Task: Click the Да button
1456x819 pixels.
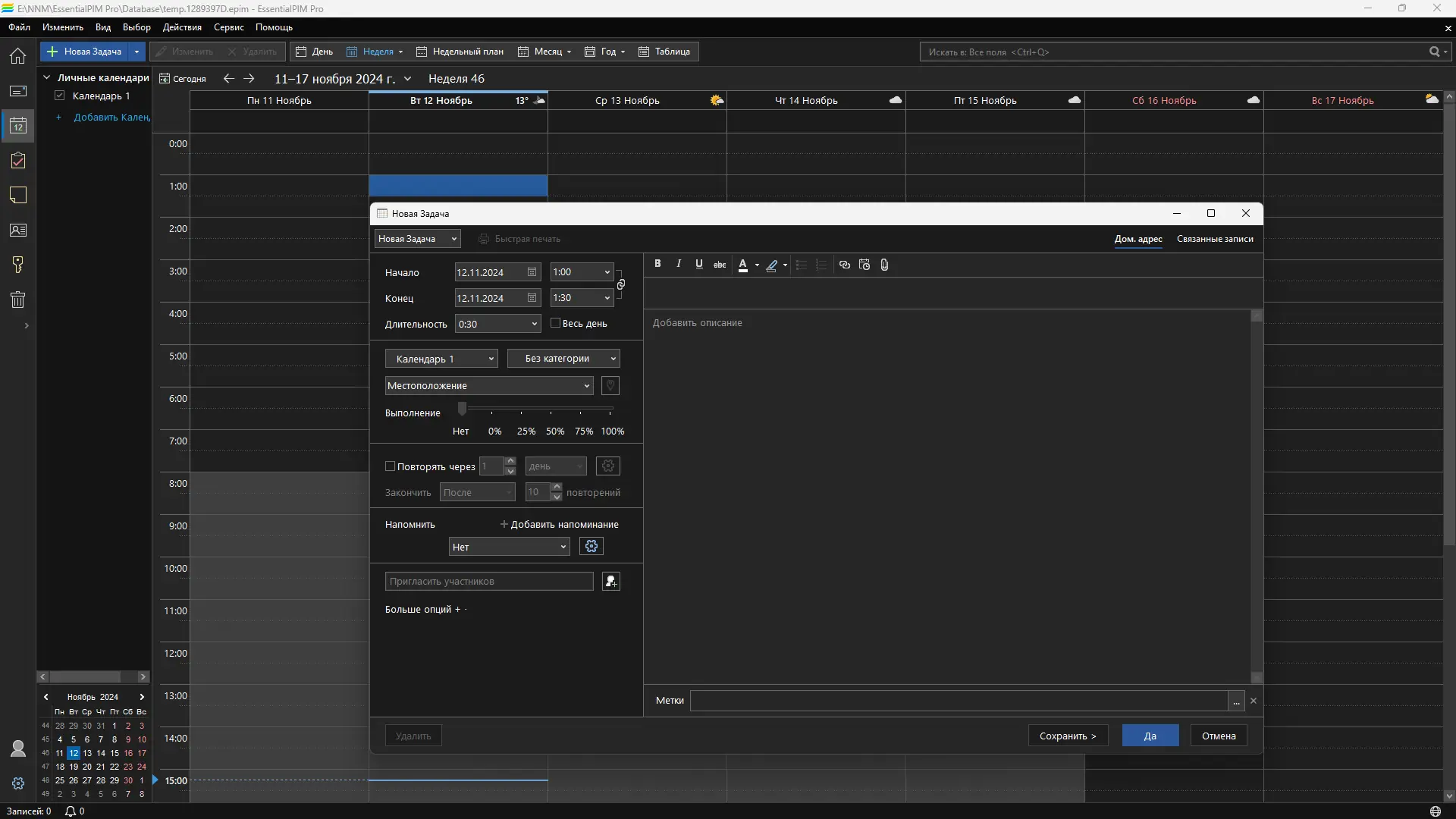Action: tap(1150, 736)
